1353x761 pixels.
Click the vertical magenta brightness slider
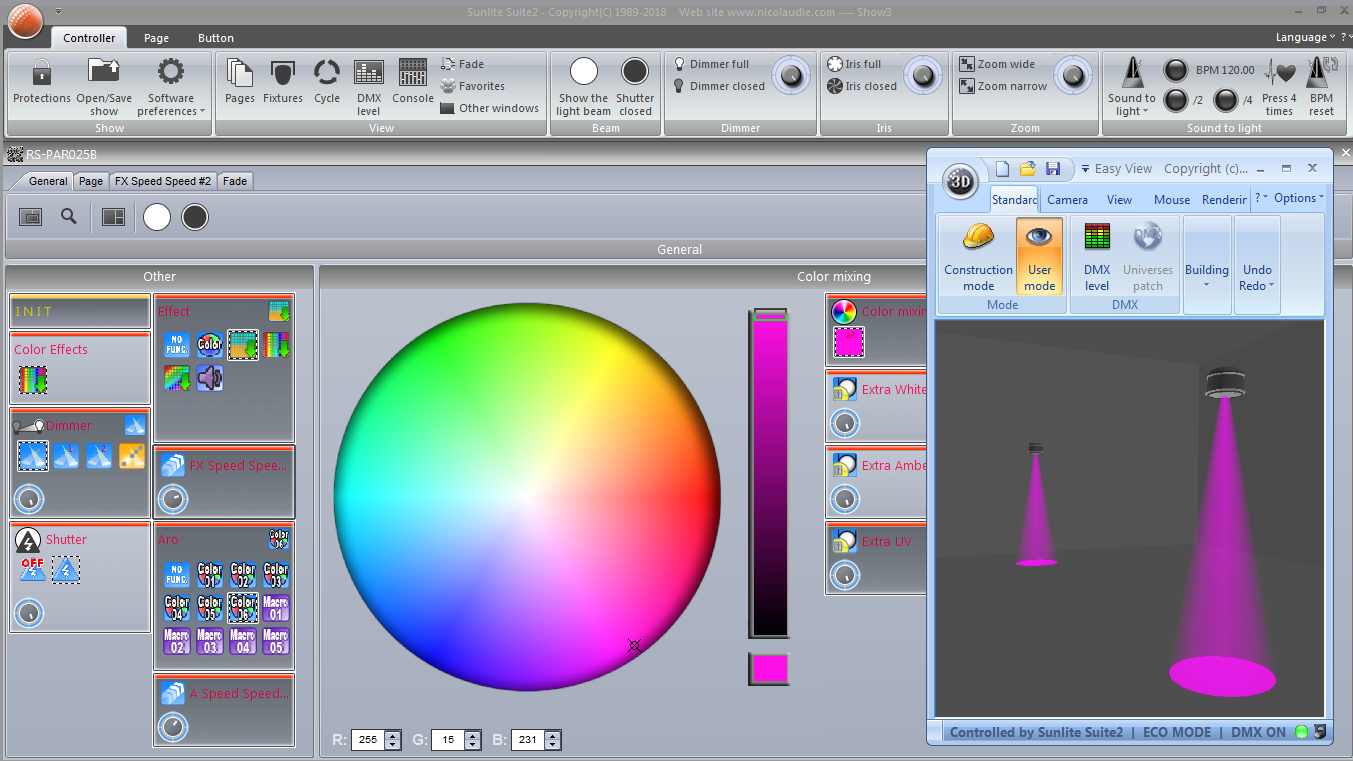pyautogui.click(x=769, y=473)
